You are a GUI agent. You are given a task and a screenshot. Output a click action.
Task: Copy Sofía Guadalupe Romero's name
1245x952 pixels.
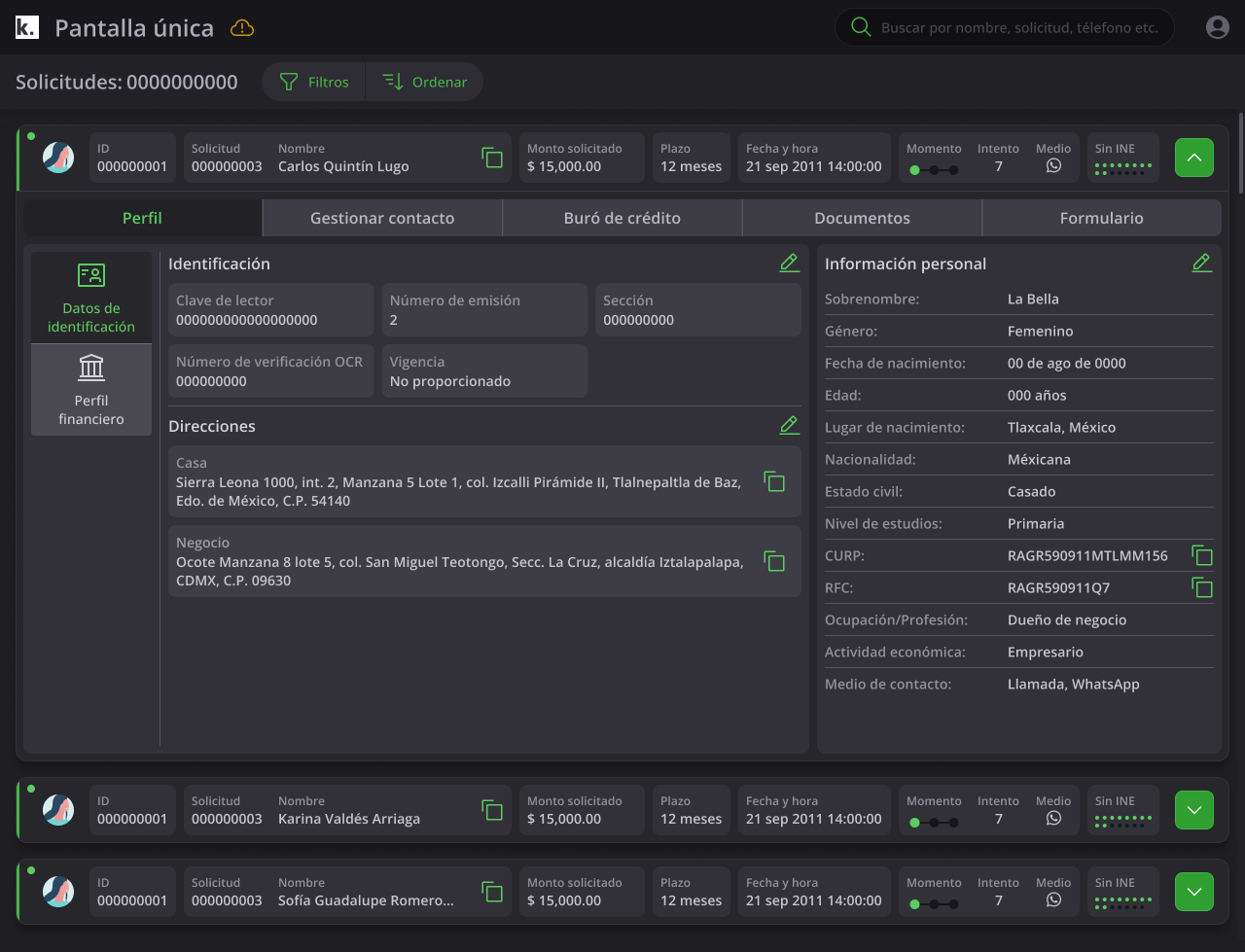[492, 892]
